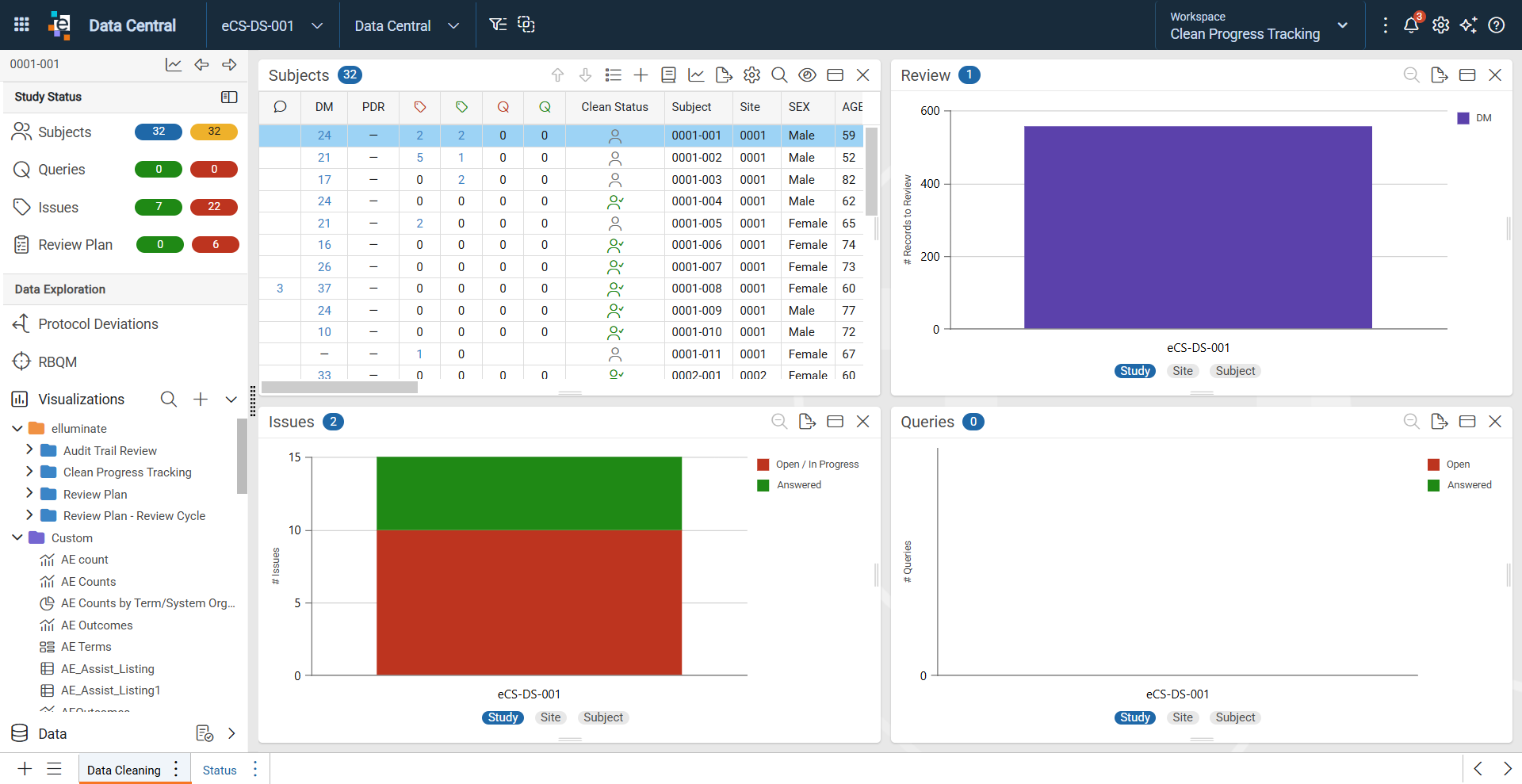This screenshot has height=784, width=1522.
Task: Toggle the eye visibility icon in Subjects
Action: pyautogui.click(x=807, y=75)
